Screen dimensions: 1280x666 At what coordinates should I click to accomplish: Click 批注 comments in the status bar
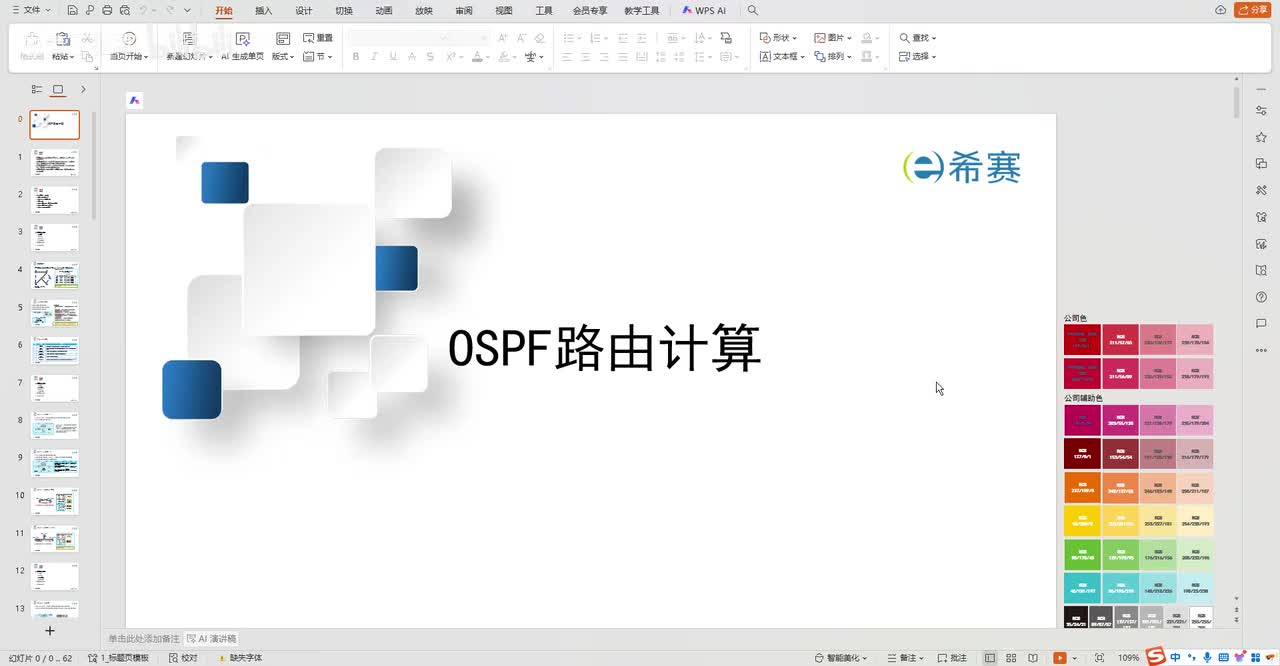pos(952,658)
